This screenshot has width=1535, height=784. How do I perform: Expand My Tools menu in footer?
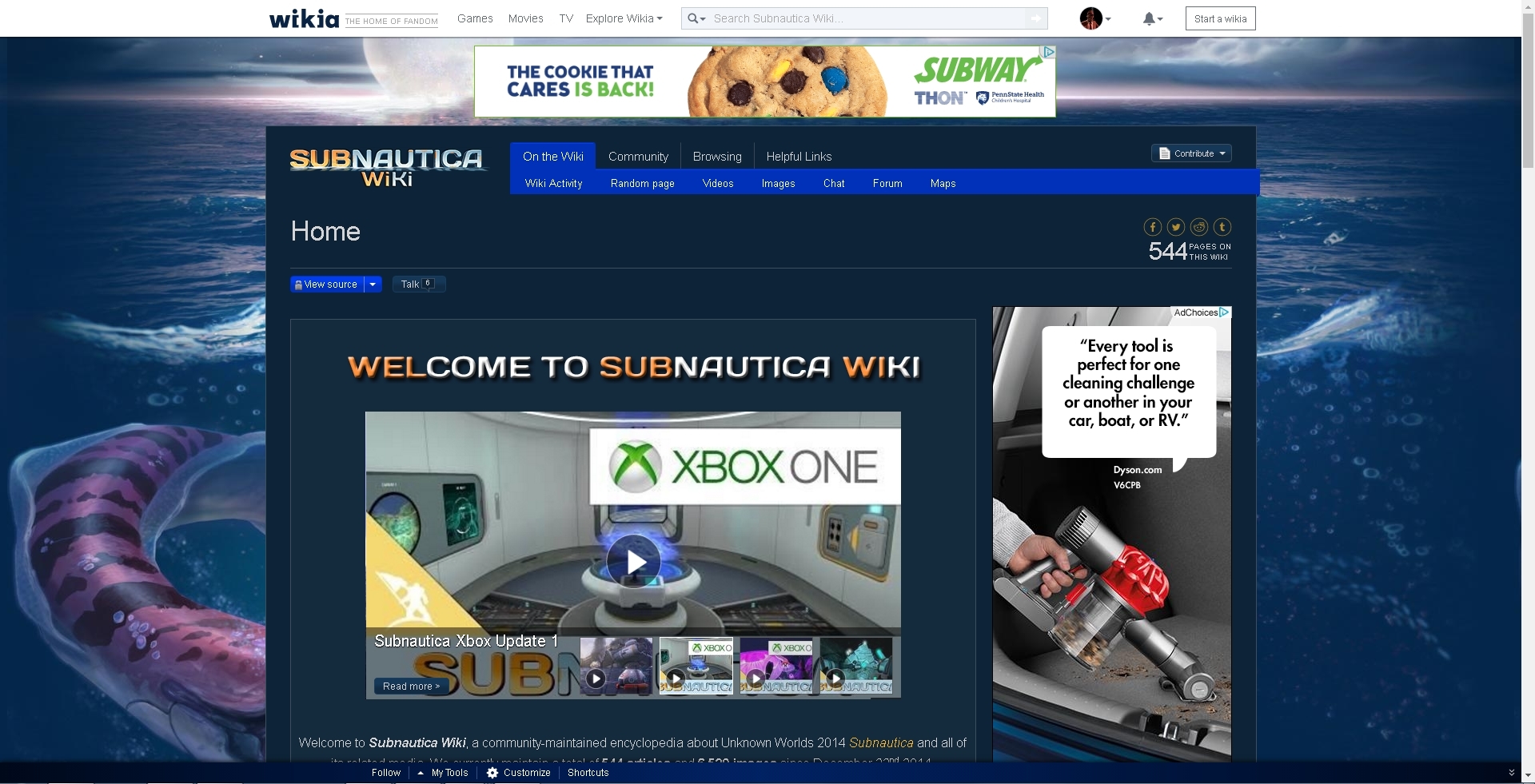(x=443, y=773)
